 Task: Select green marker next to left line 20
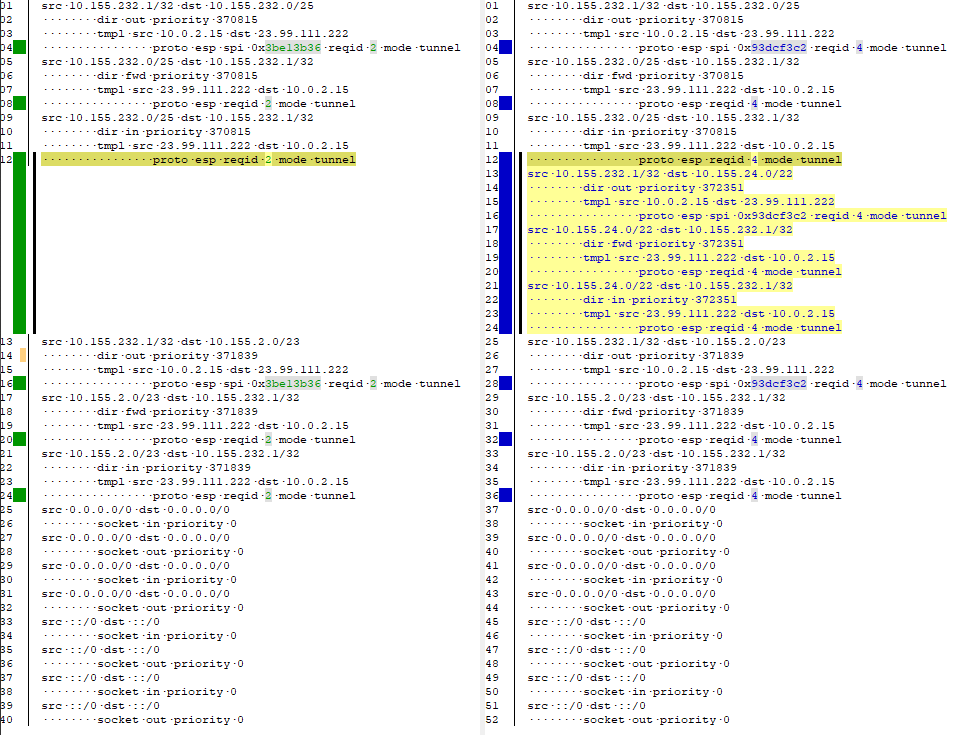pos(21,439)
